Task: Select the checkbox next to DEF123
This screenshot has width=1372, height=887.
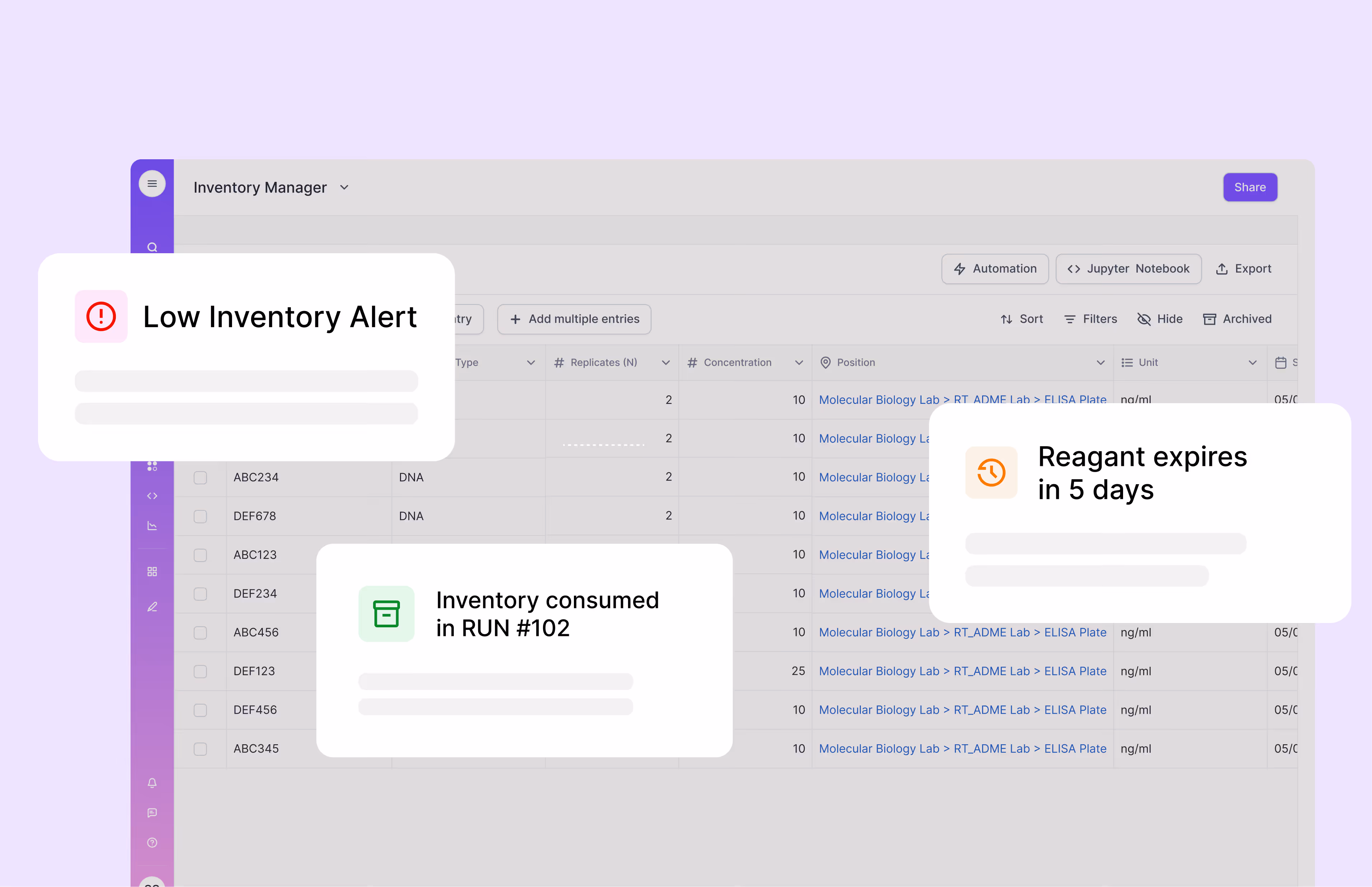Action: 200,671
